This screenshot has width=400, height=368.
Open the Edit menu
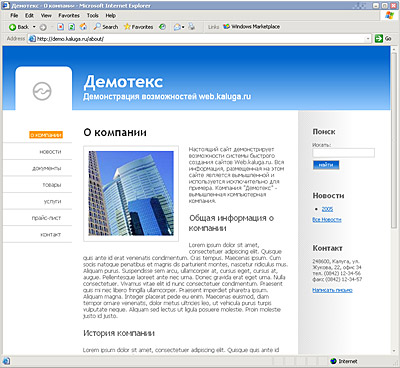29,15
